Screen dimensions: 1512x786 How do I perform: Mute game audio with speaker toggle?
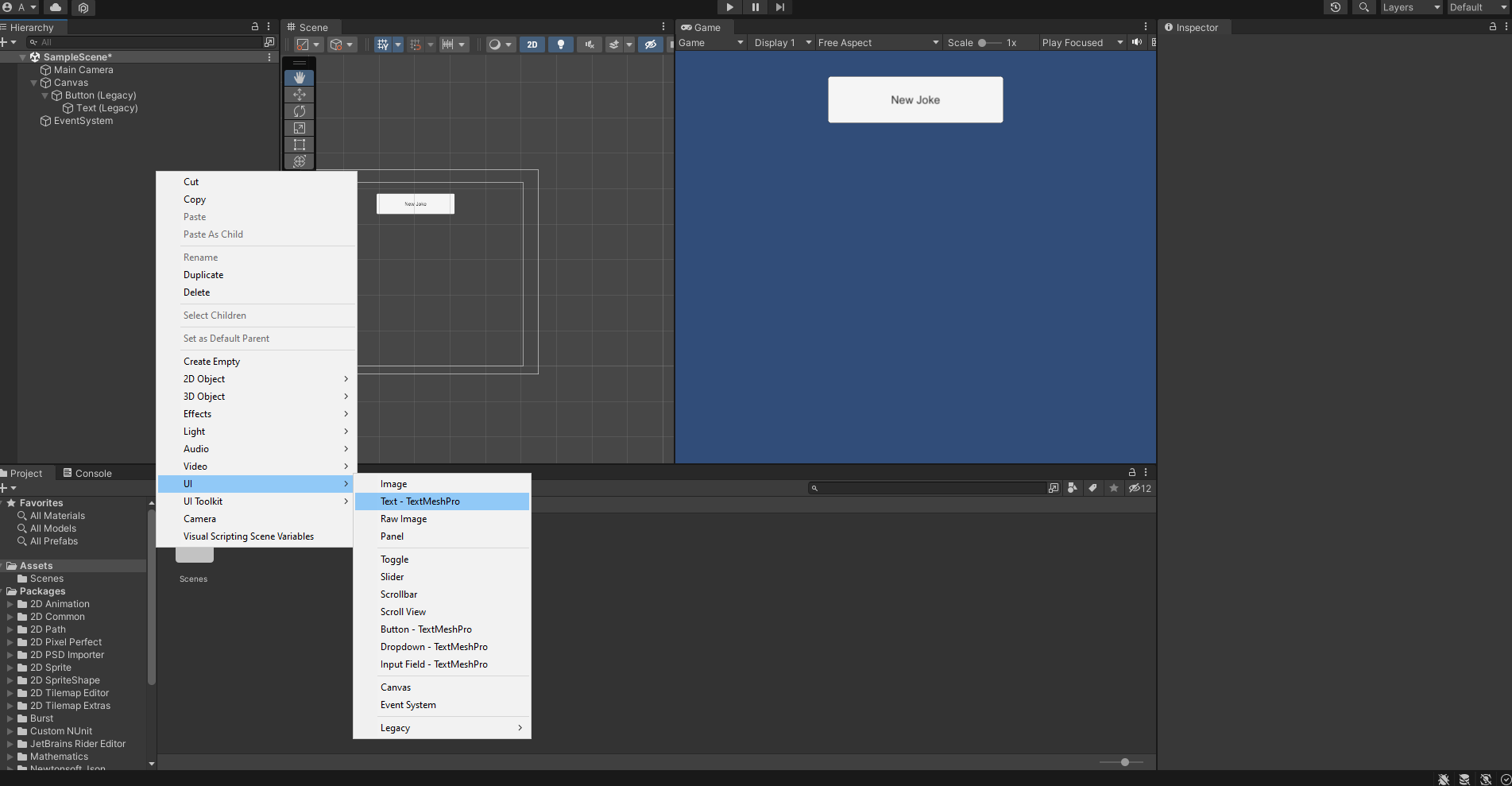1137,43
